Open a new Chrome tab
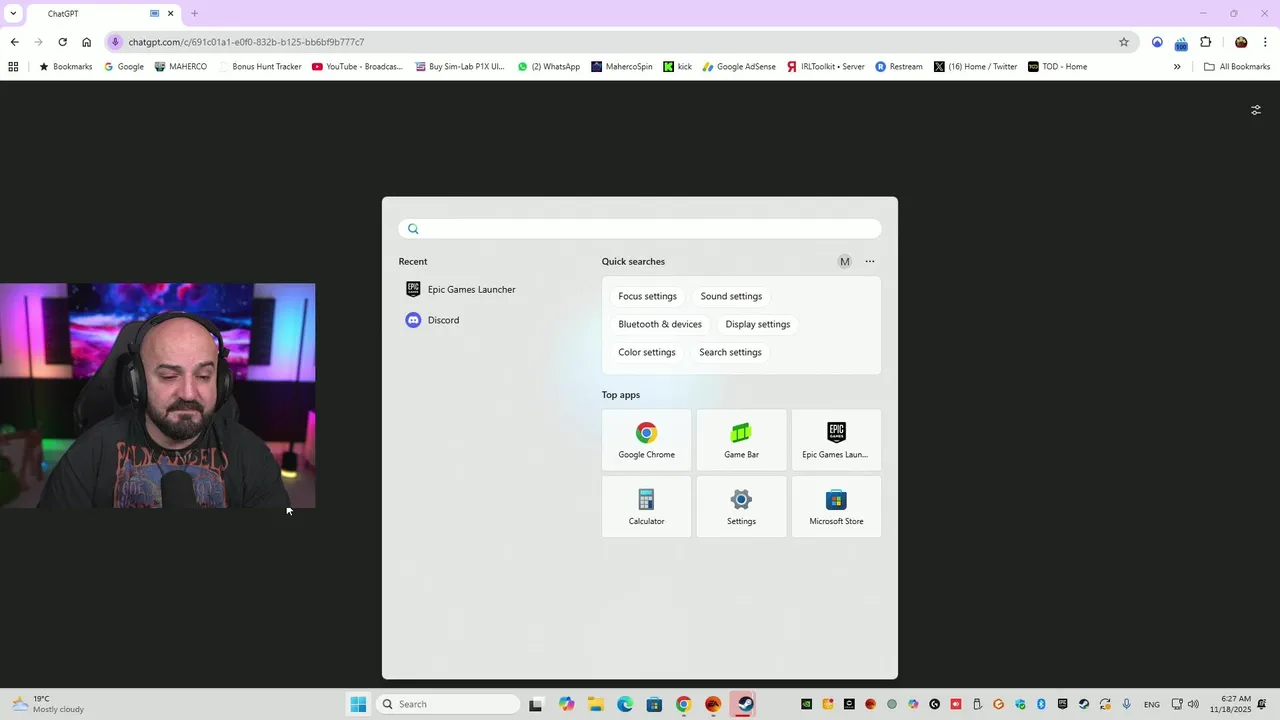The width and height of the screenshot is (1280, 720). point(194,14)
